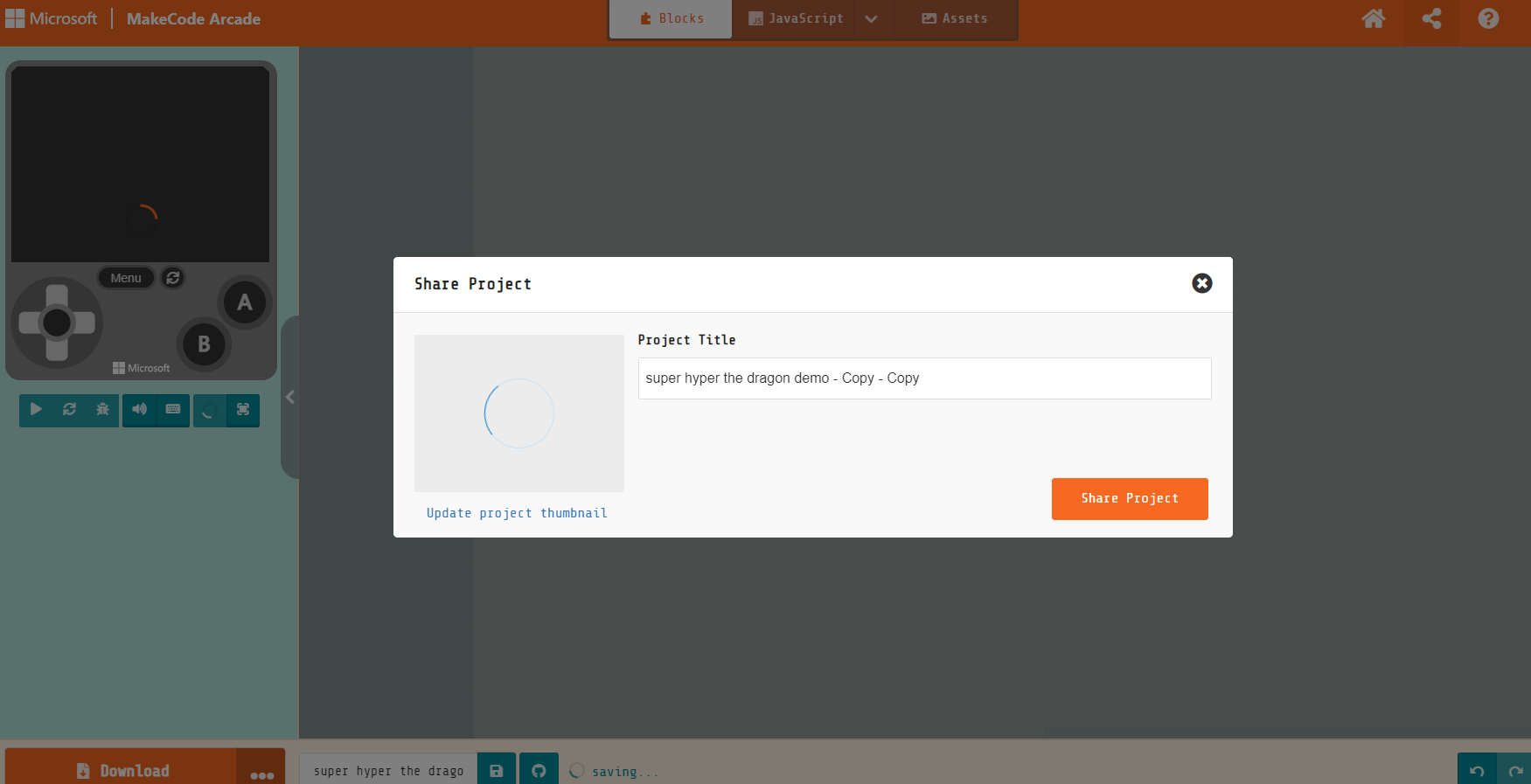This screenshot has width=1531, height=784.
Task: Open the GitHub repository button
Action: coord(539,770)
